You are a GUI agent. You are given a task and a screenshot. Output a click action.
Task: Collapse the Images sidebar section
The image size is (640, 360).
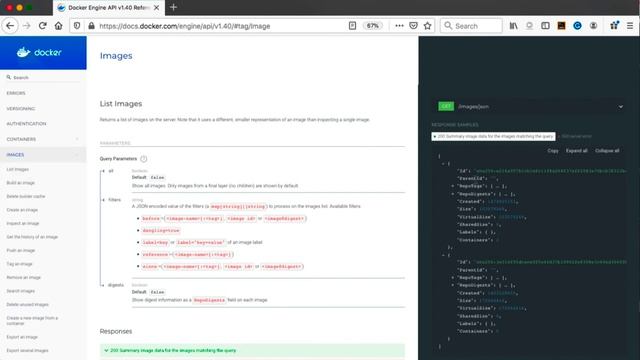(43, 155)
